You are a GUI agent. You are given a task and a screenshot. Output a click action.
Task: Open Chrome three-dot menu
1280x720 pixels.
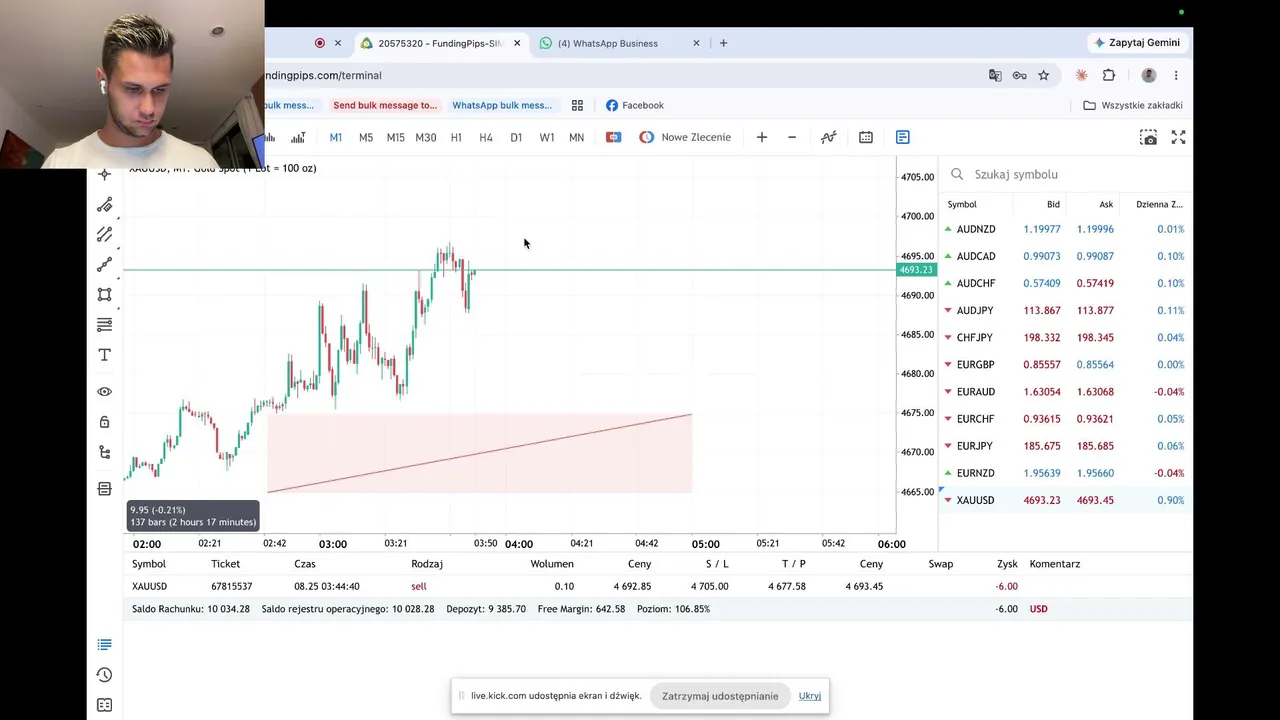click(x=1176, y=75)
